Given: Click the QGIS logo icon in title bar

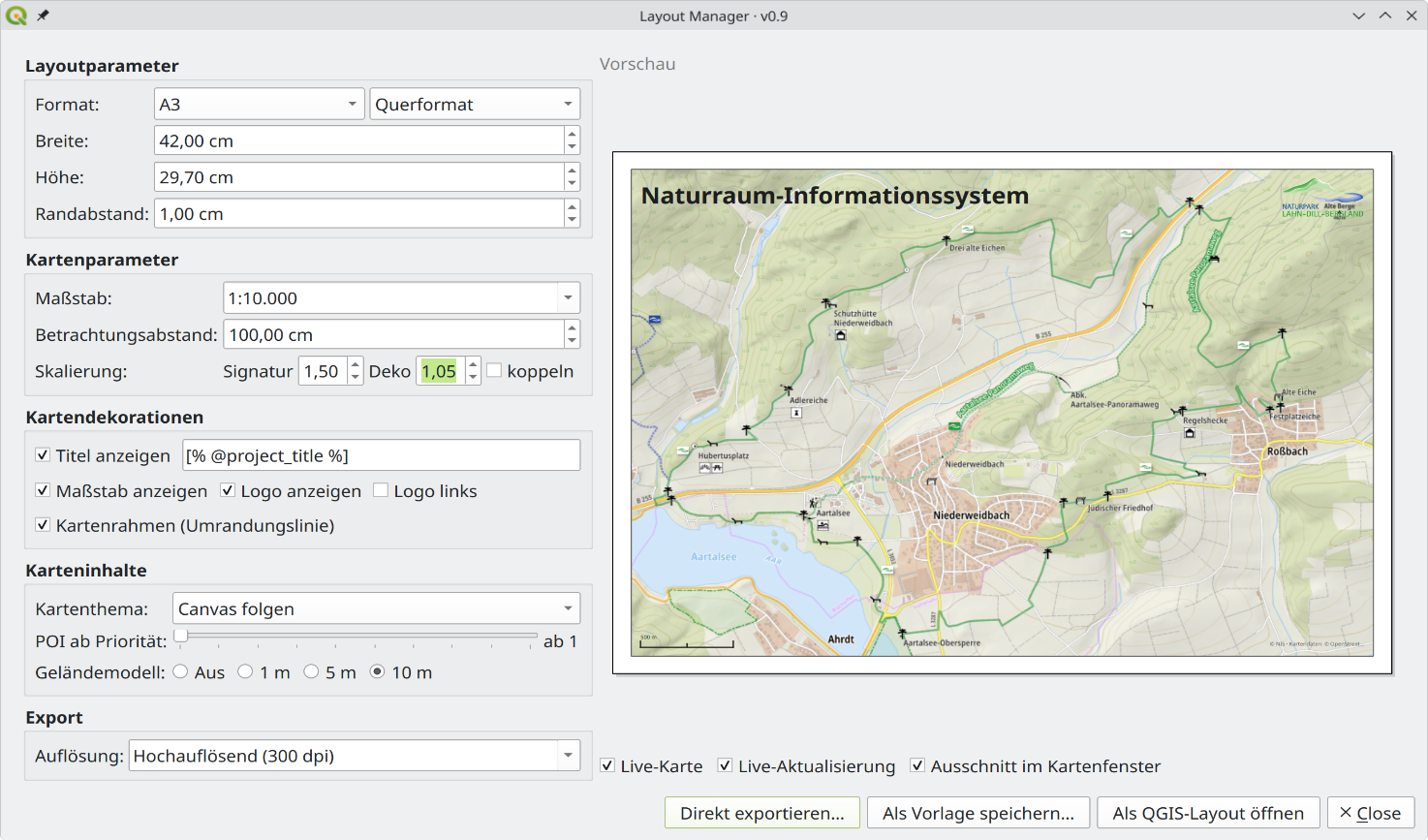Looking at the screenshot, I should (16, 16).
